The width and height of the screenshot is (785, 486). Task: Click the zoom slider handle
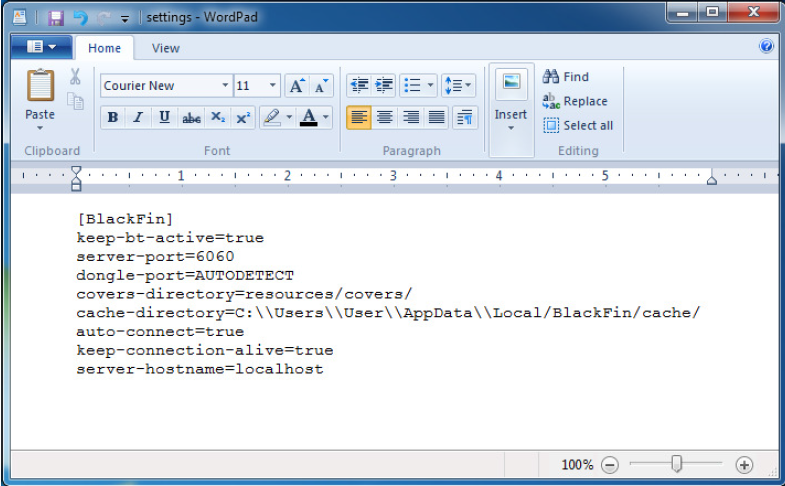pos(676,463)
